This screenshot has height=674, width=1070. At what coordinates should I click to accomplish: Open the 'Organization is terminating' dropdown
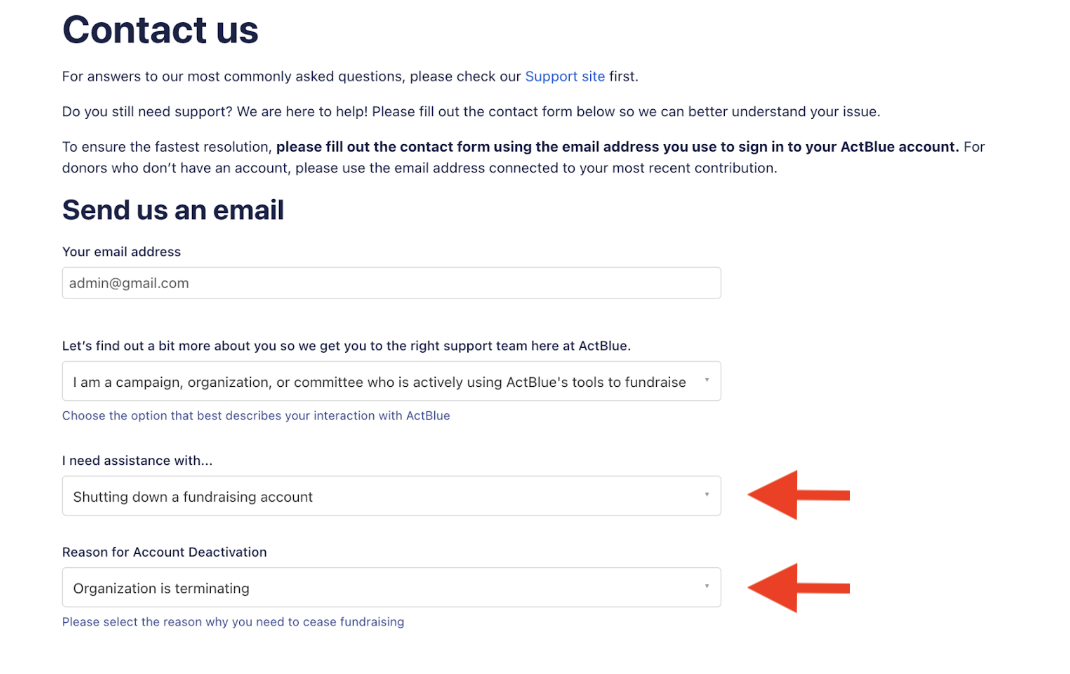pyautogui.click(x=380, y=588)
